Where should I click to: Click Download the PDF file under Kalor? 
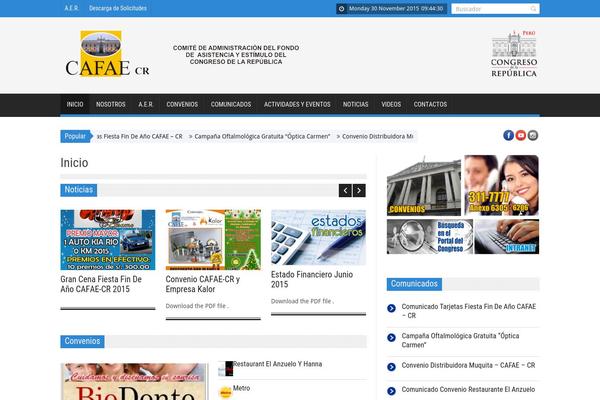tap(197, 306)
